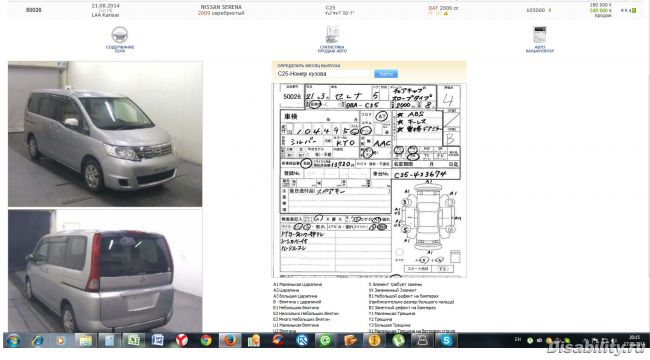Click the EN language indicator in the tray
Screen dimensions: 650x360
coord(518,339)
